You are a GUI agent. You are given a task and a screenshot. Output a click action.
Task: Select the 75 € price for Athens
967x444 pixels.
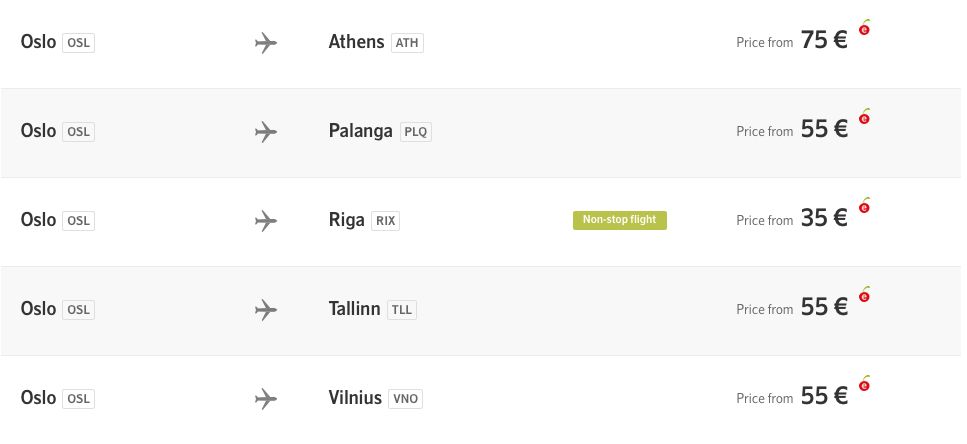pos(824,41)
